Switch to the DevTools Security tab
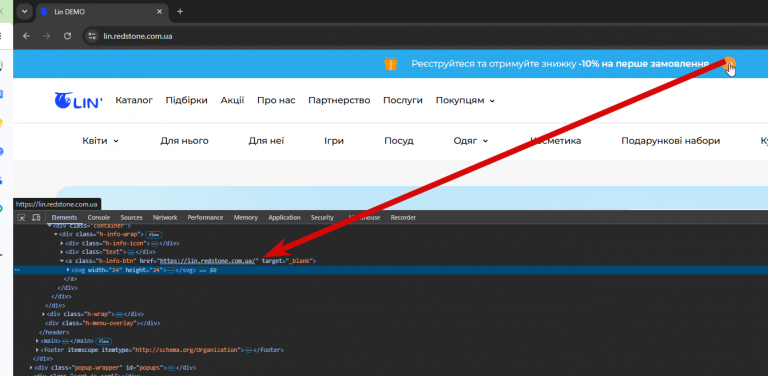Viewport: 768px width, 376px height. pos(322,217)
